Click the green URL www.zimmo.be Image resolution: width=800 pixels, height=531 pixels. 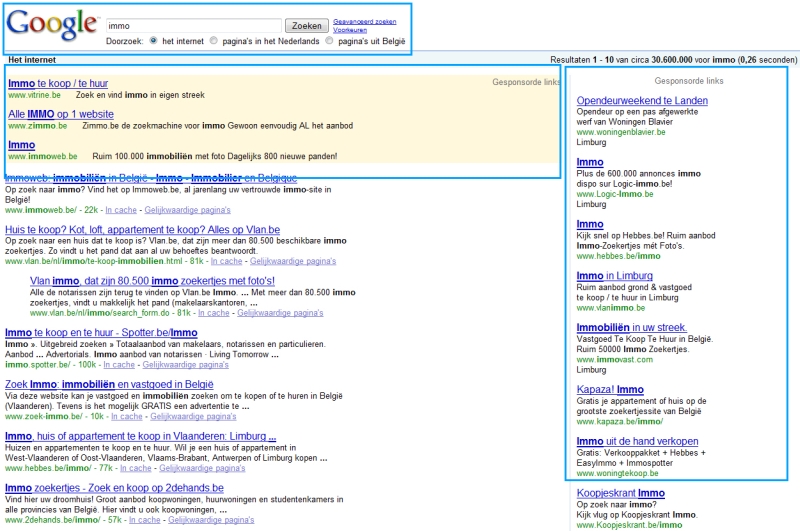click(x=37, y=125)
